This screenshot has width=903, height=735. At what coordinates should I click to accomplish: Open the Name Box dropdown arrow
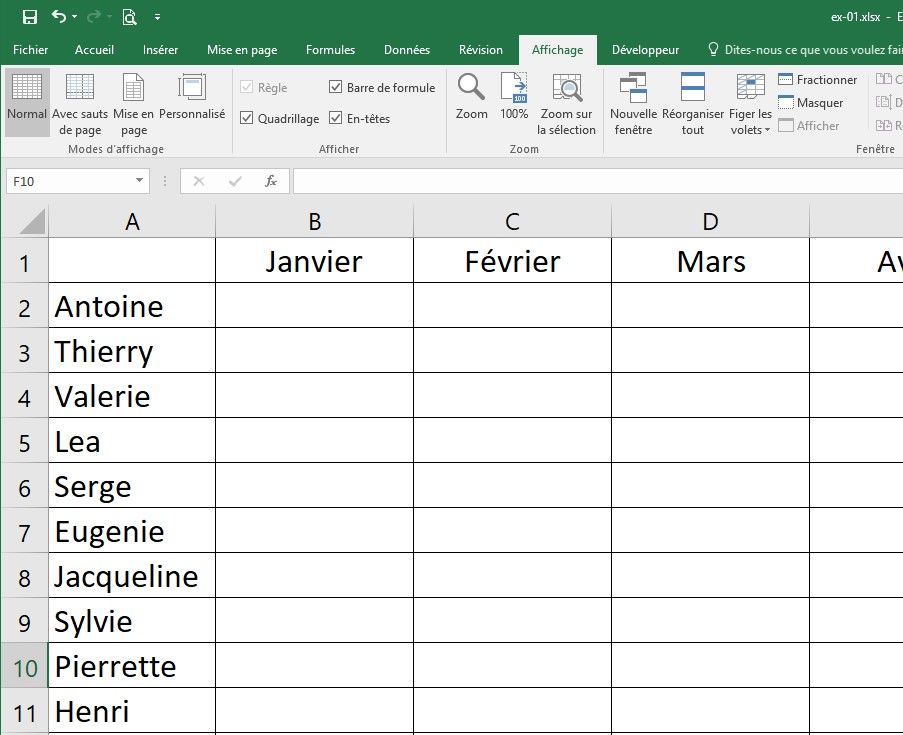coord(140,181)
